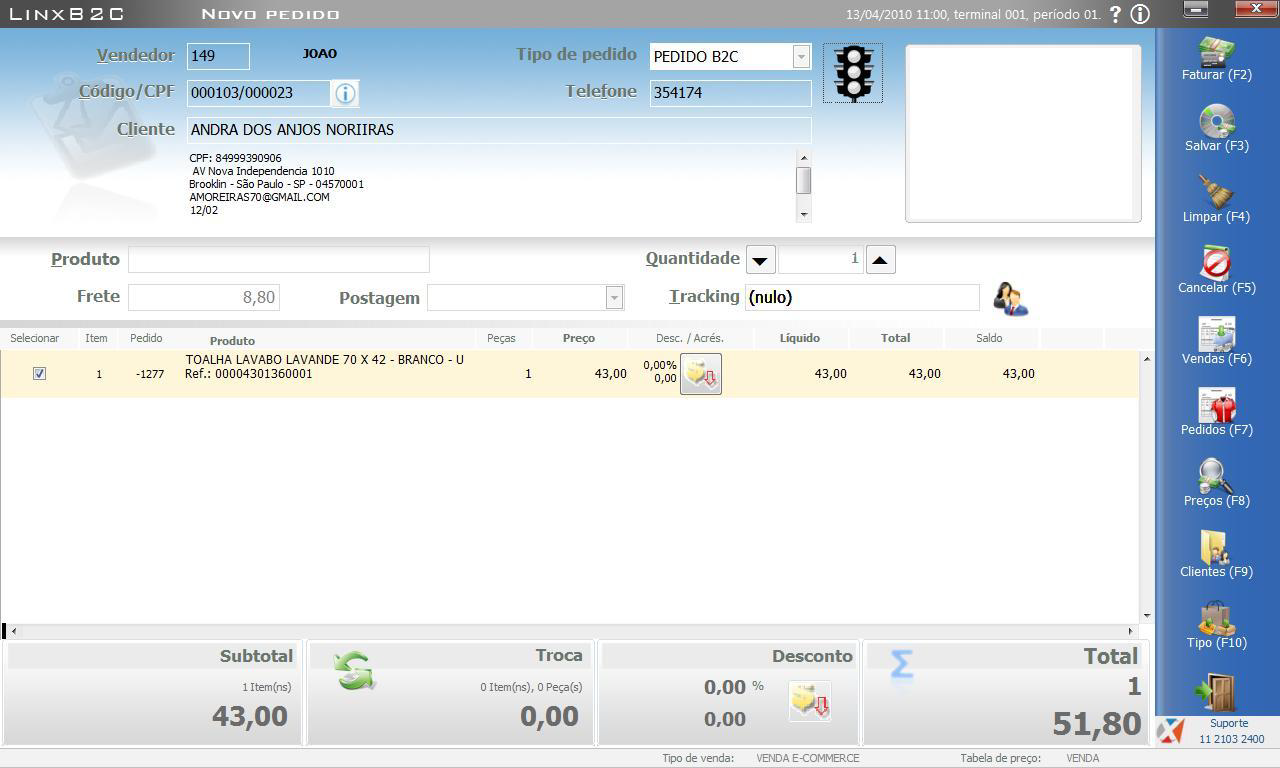The image size is (1280, 768).
Task: Click the Preço column header
Action: (579, 338)
